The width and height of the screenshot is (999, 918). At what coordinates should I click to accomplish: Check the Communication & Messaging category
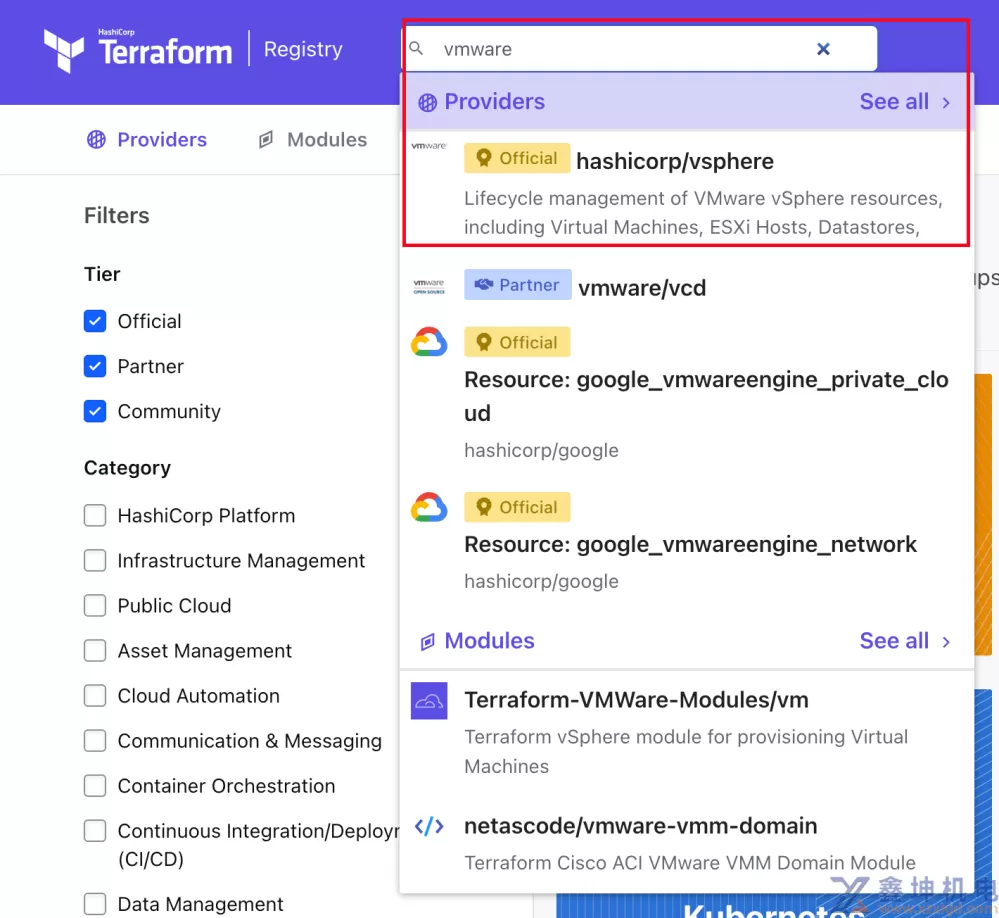[x=95, y=741]
